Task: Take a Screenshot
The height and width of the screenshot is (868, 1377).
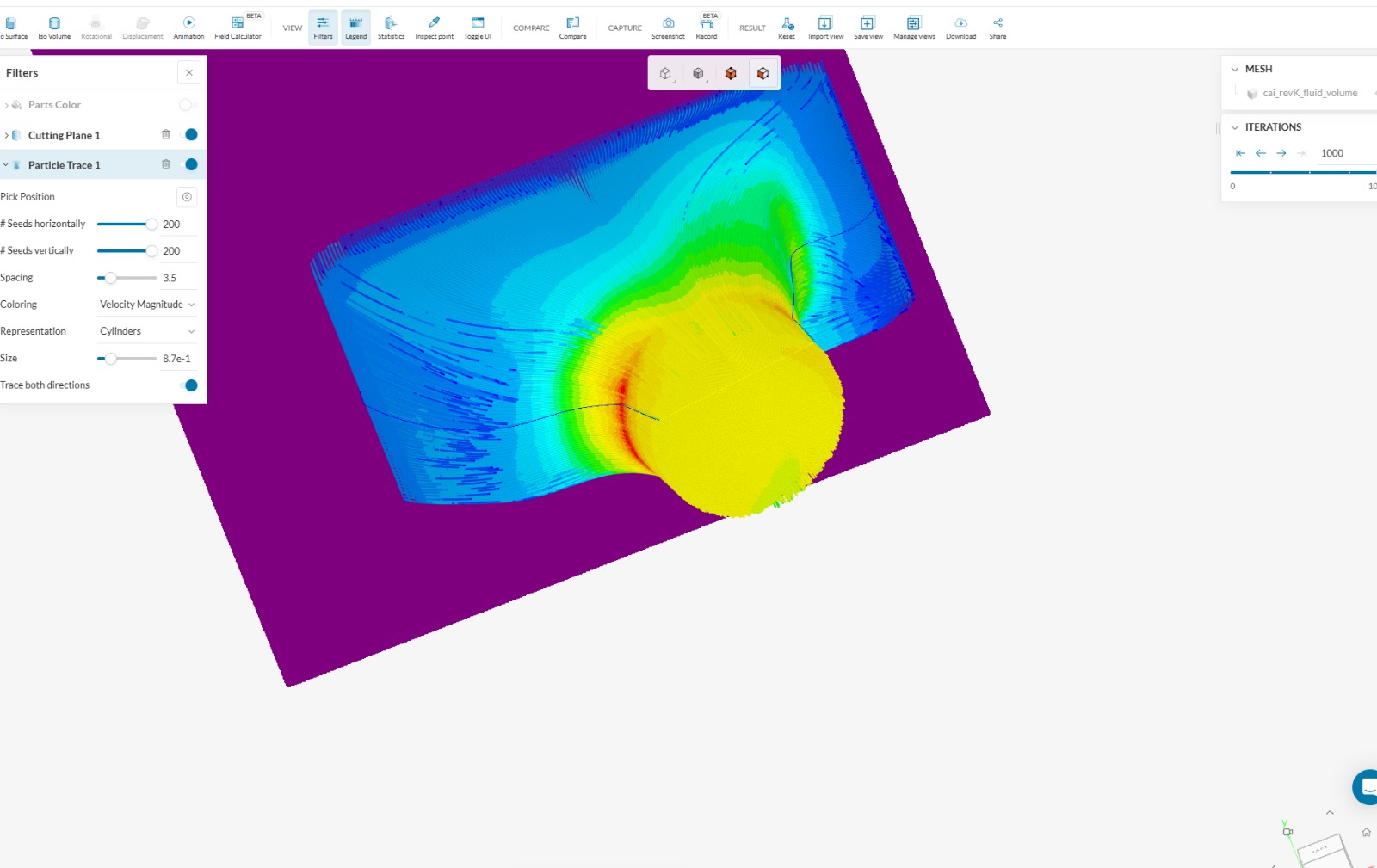Action: 668,28
